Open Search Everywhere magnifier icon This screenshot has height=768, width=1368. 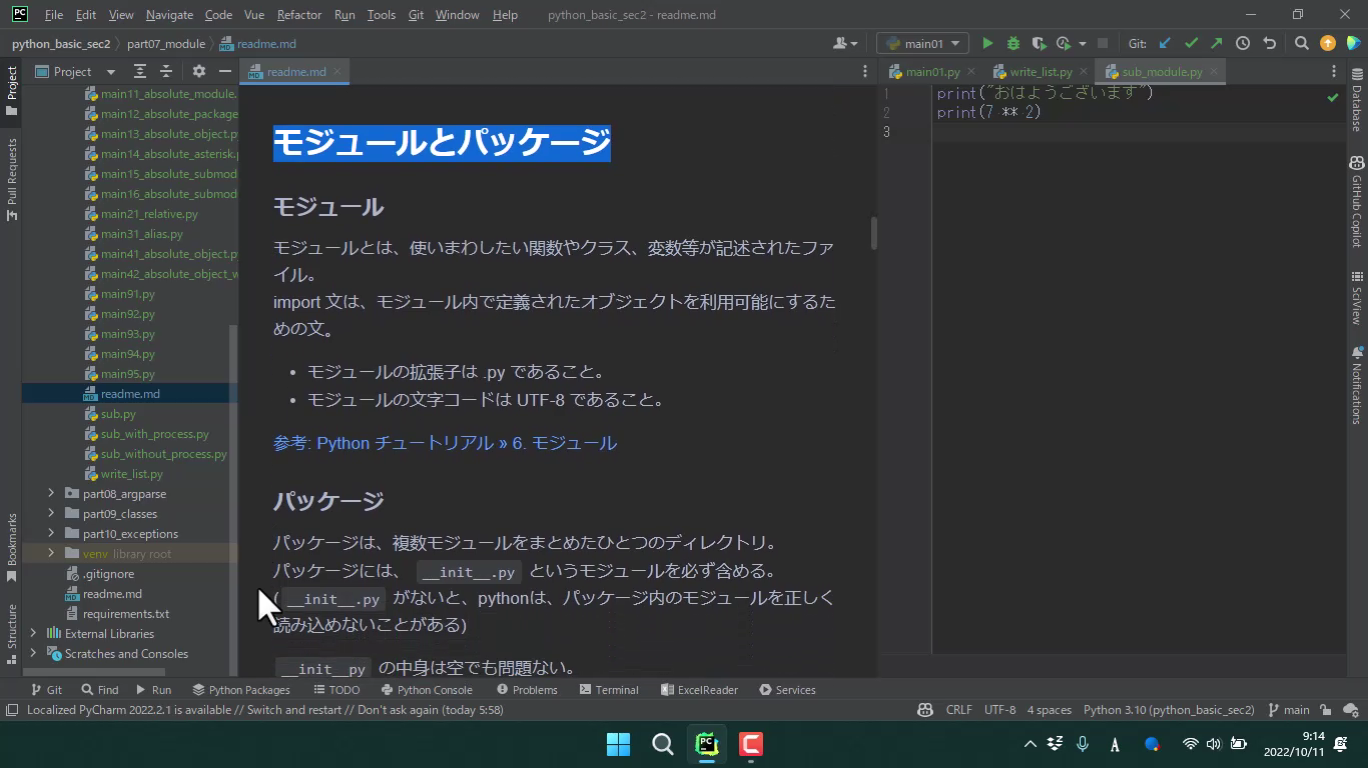tap(1301, 44)
